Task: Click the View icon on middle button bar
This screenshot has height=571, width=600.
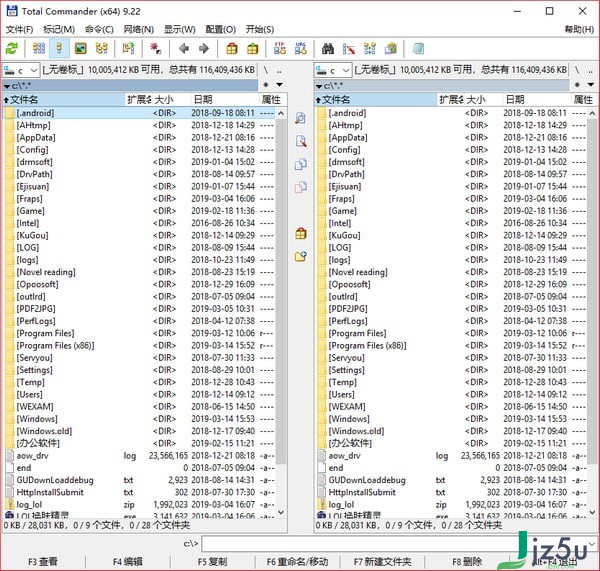Action: (x=301, y=118)
